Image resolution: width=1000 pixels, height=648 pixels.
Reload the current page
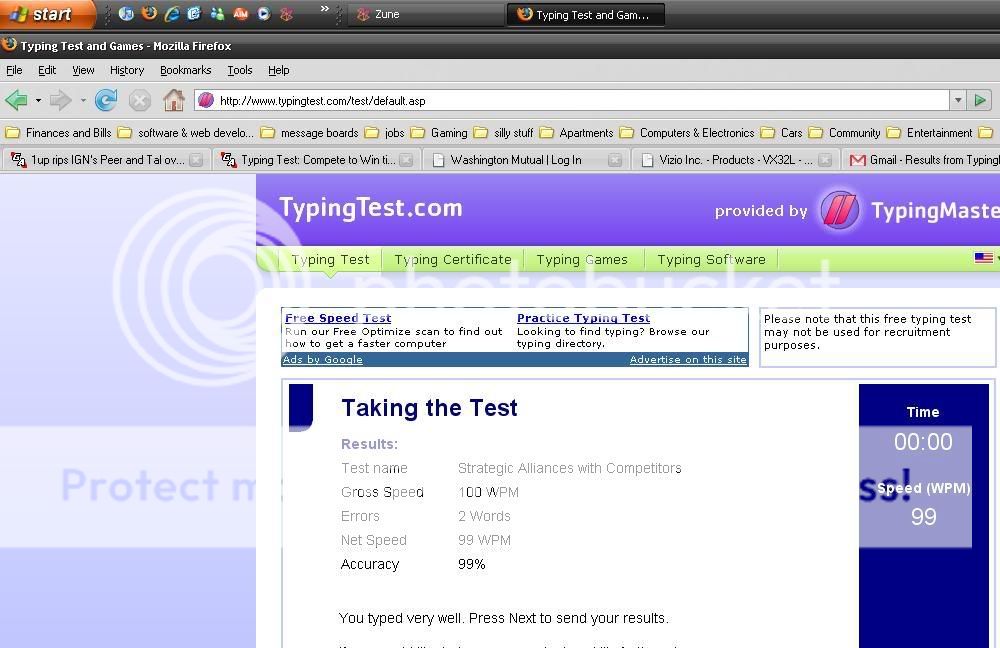(x=105, y=100)
